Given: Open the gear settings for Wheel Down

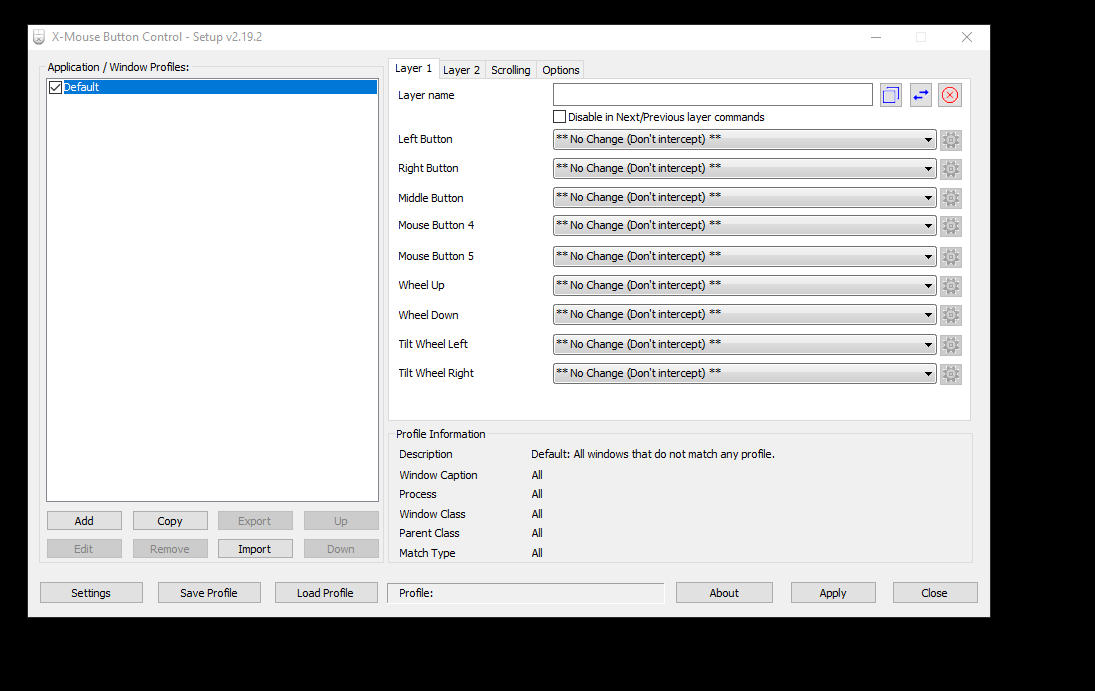Looking at the screenshot, I should click(x=950, y=315).
